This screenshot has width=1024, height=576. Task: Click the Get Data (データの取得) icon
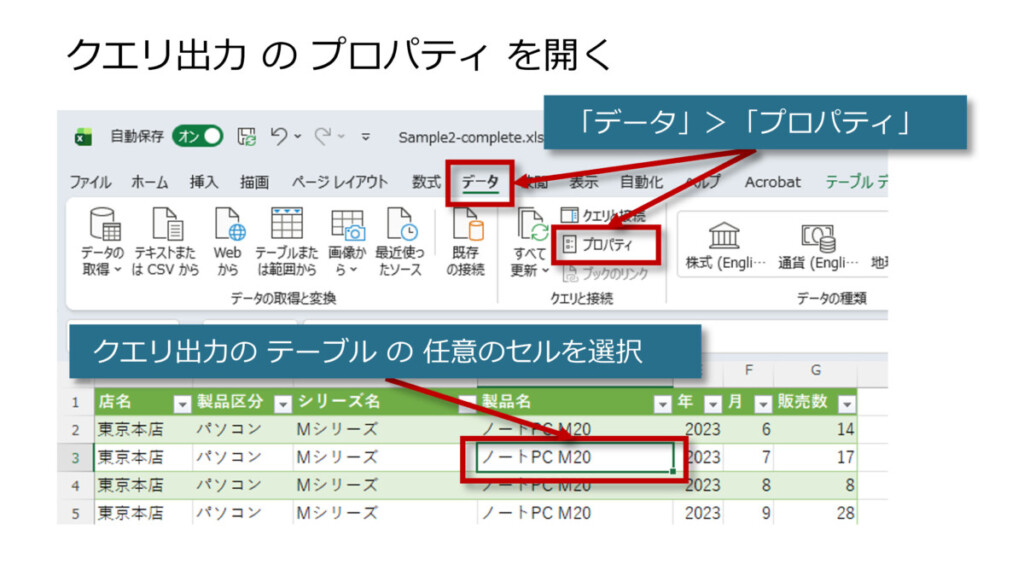[103, 230]
